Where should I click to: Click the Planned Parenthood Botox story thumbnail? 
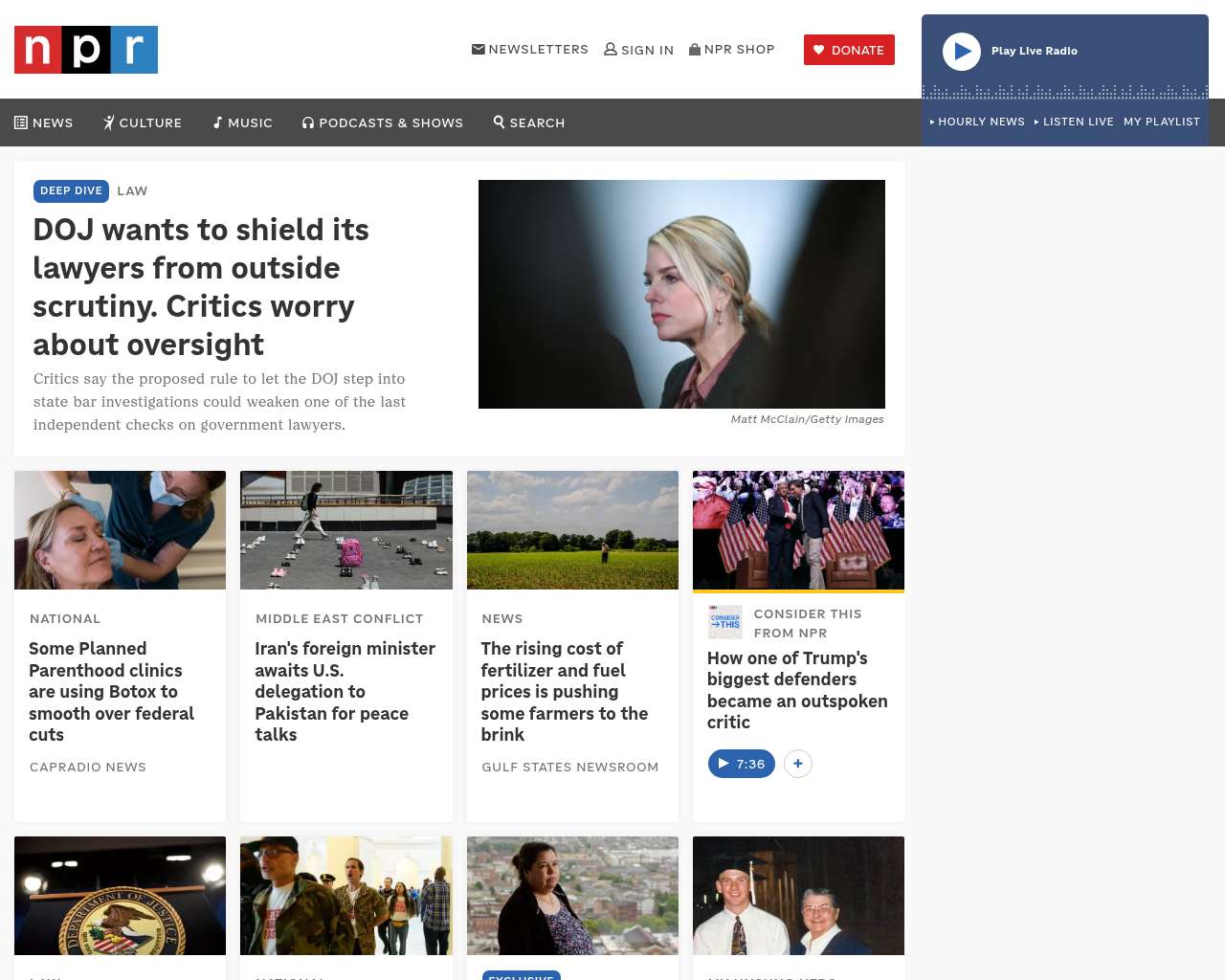pos(121,530)
